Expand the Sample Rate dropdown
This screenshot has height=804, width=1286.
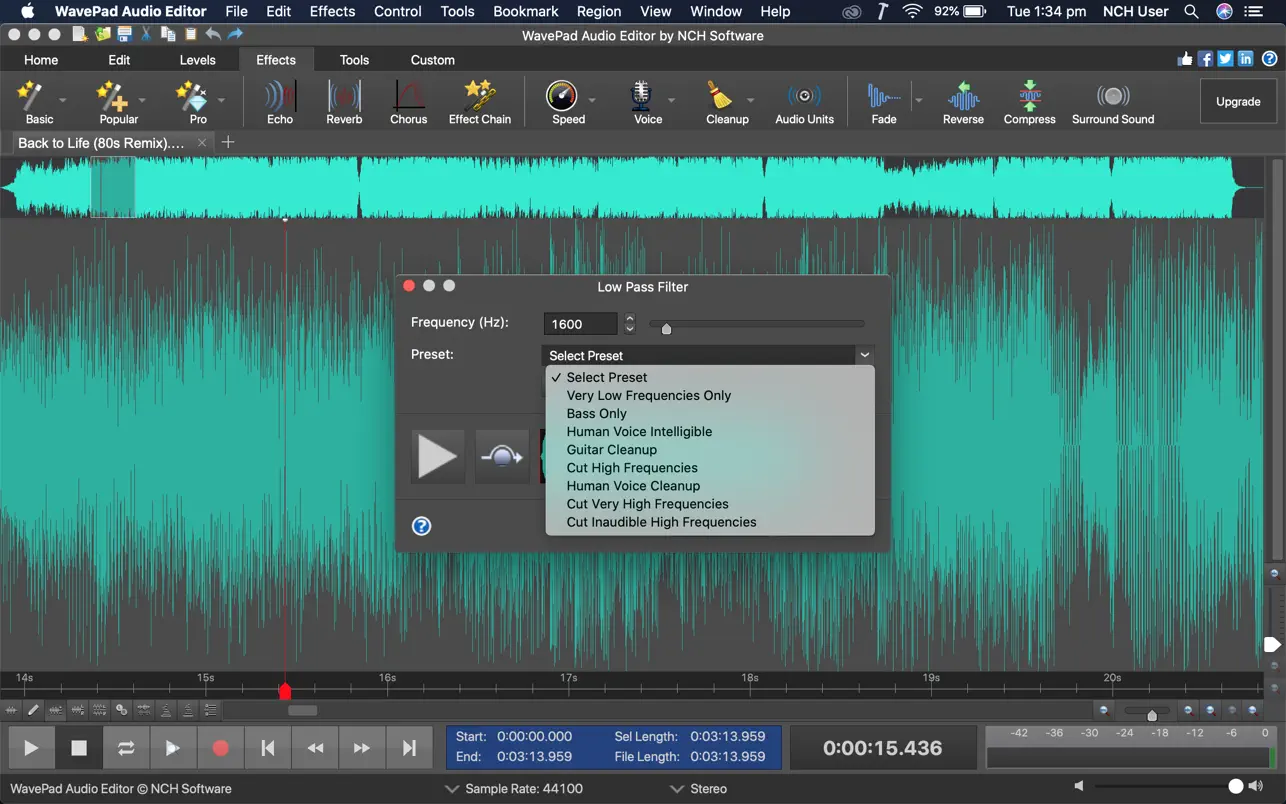[514, 789]
